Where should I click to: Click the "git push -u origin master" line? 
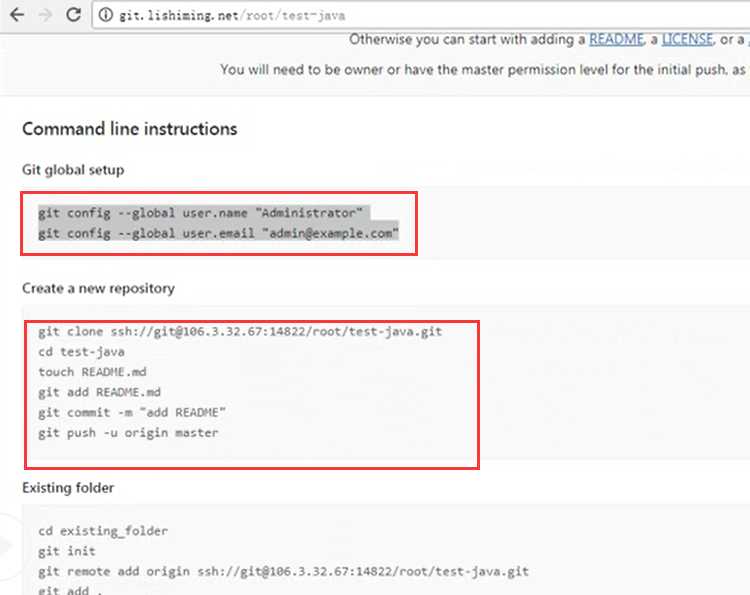tap(128, 433)
